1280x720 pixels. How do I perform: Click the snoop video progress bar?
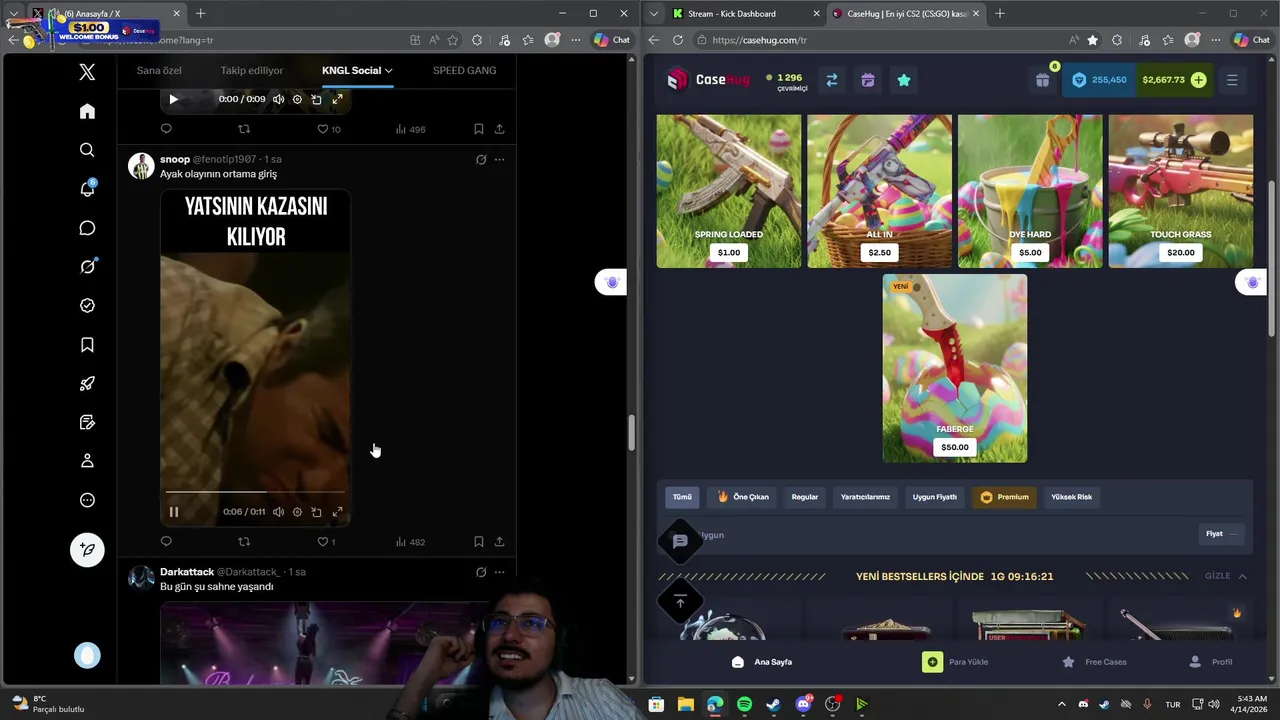coord(255,492)
